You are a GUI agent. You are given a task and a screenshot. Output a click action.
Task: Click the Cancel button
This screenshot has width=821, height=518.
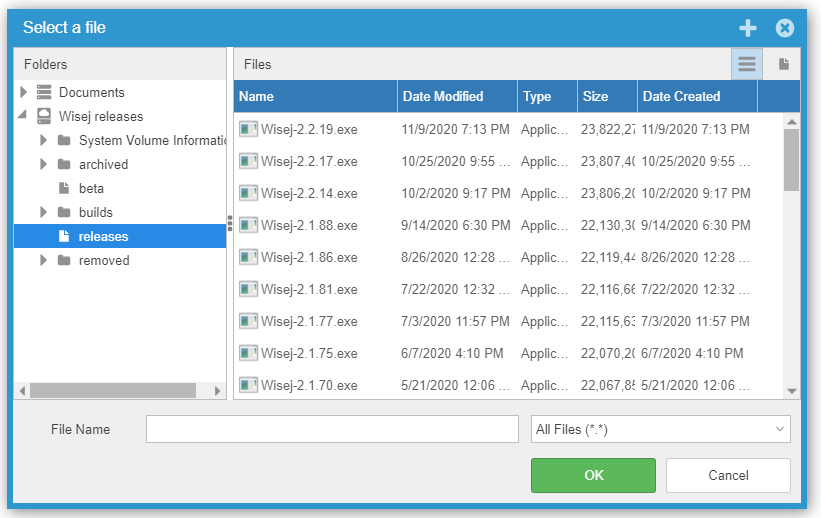tap(728, 475)
